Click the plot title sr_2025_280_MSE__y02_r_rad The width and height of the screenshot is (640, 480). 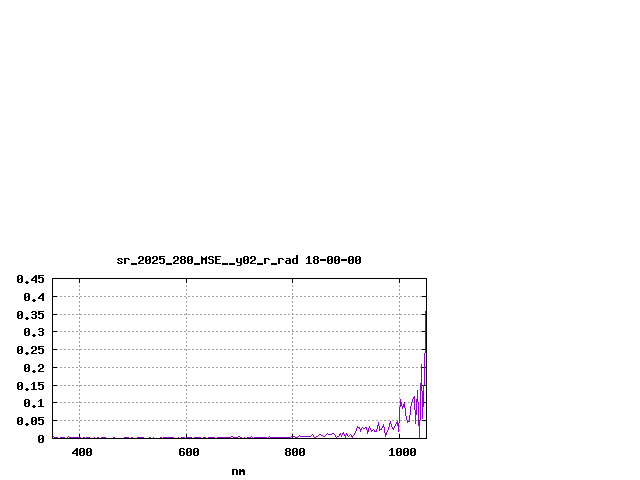pyautogui.click(x=207, y=260)
